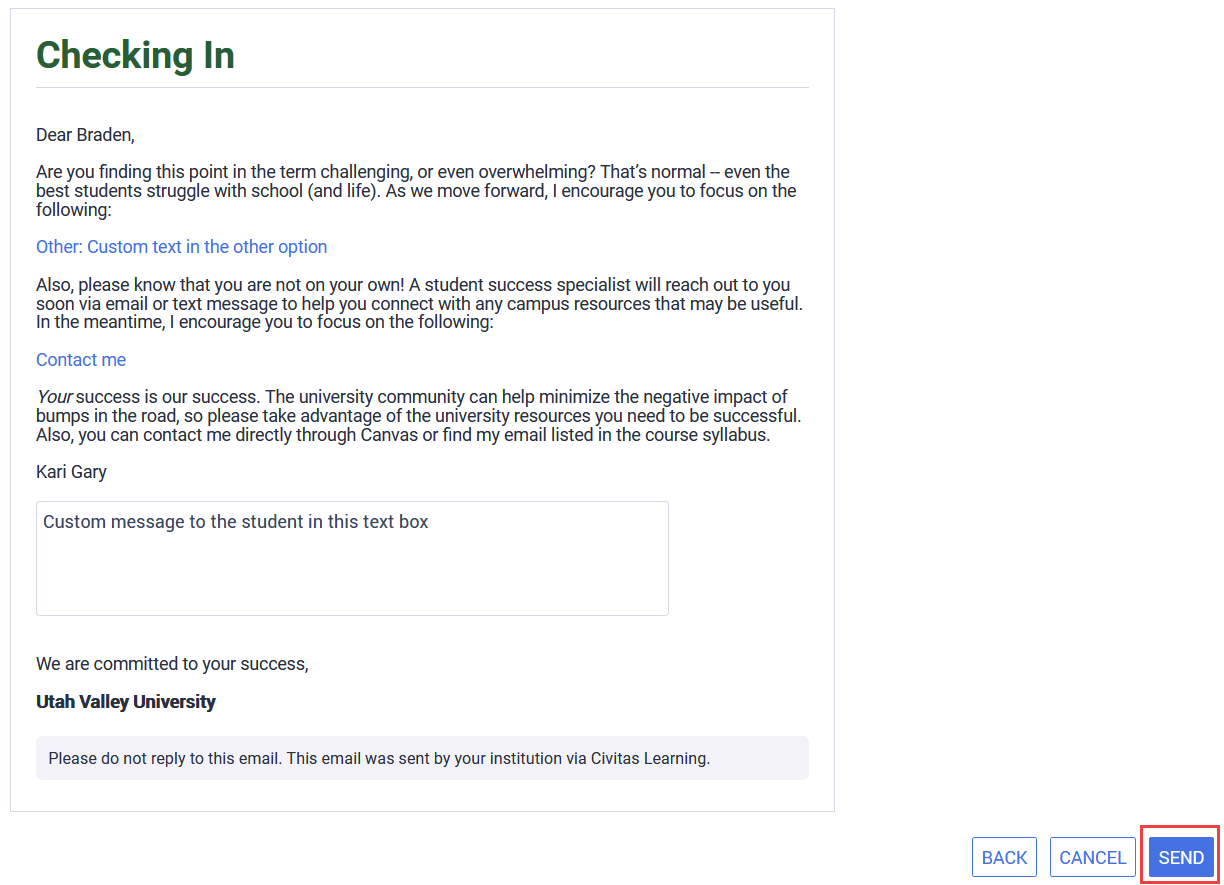
Task: Place cursor in the student message field
Action: click(352, 558)
